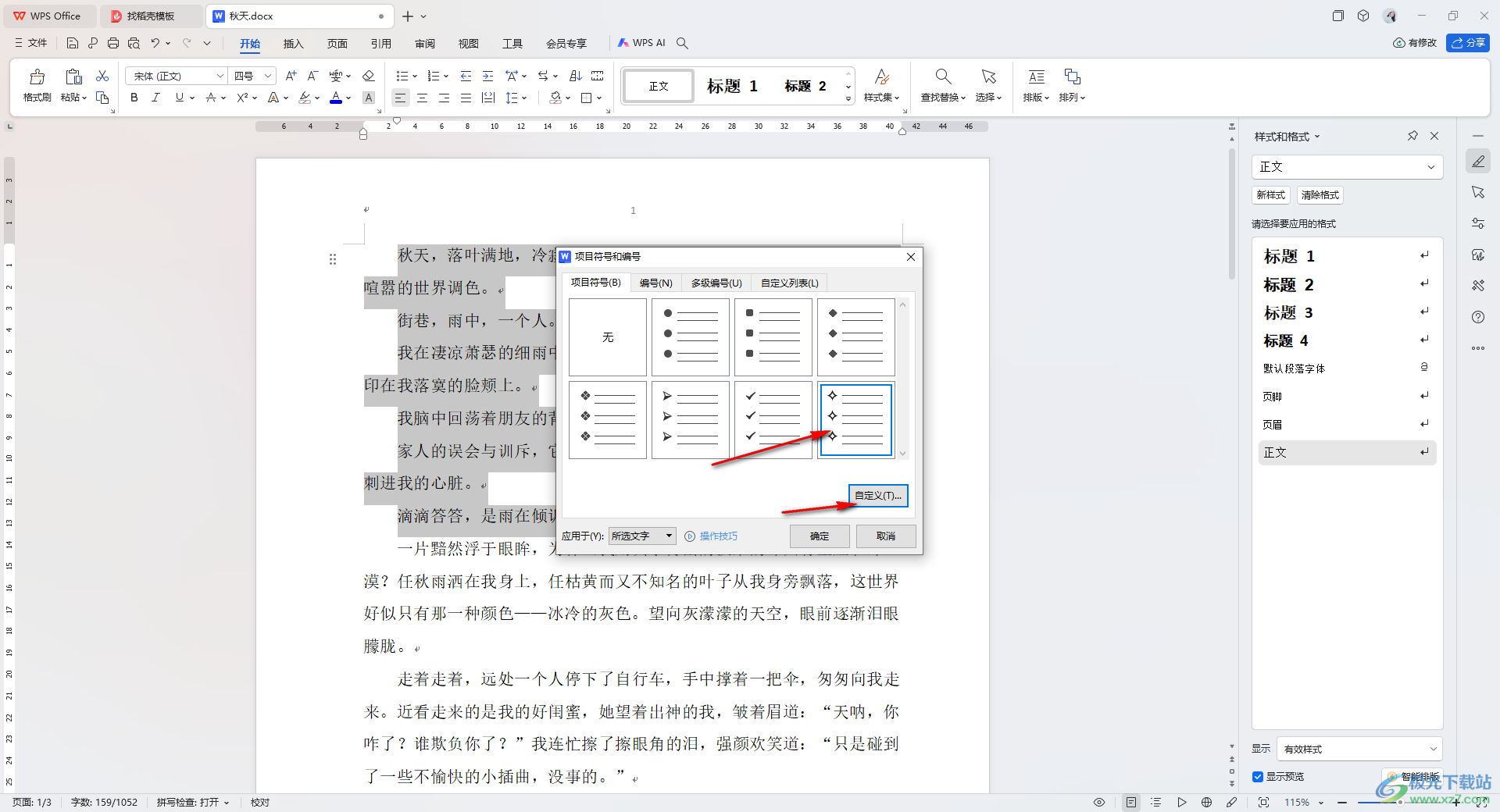1500x812 pixels.
Task: Open the Insert ribbon tab
Action: (x=293, y=44)
